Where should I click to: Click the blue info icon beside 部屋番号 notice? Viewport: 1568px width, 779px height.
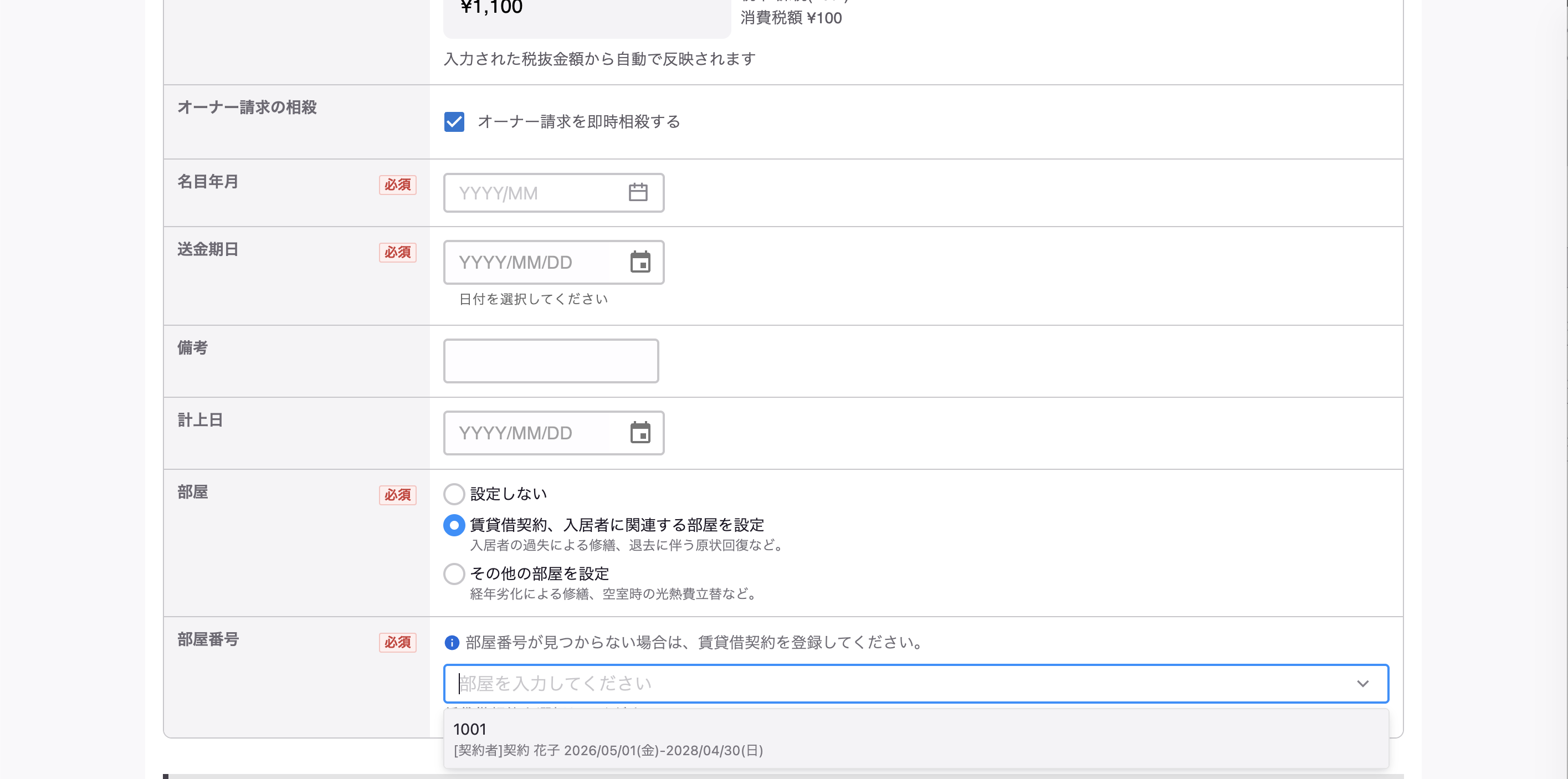452,642
